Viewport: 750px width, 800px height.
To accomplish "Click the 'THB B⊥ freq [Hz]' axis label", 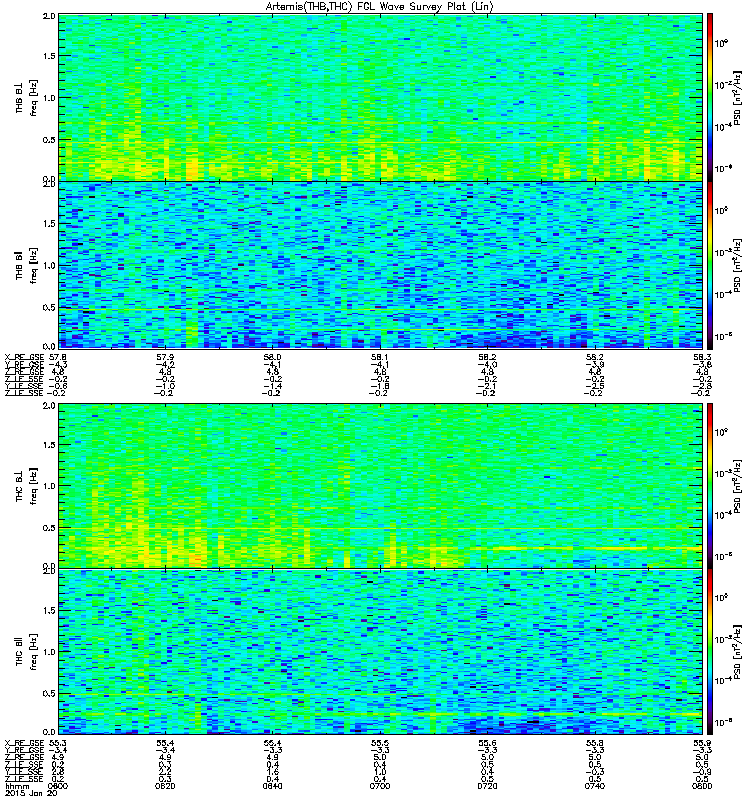I will pos(27,98).
